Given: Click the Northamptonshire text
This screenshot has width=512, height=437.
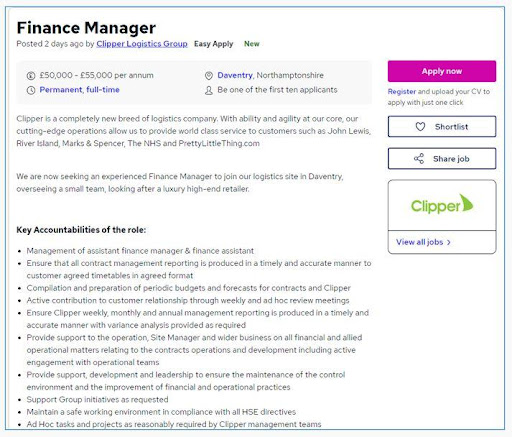Looking at the screenshot, I should coord(290,75).
